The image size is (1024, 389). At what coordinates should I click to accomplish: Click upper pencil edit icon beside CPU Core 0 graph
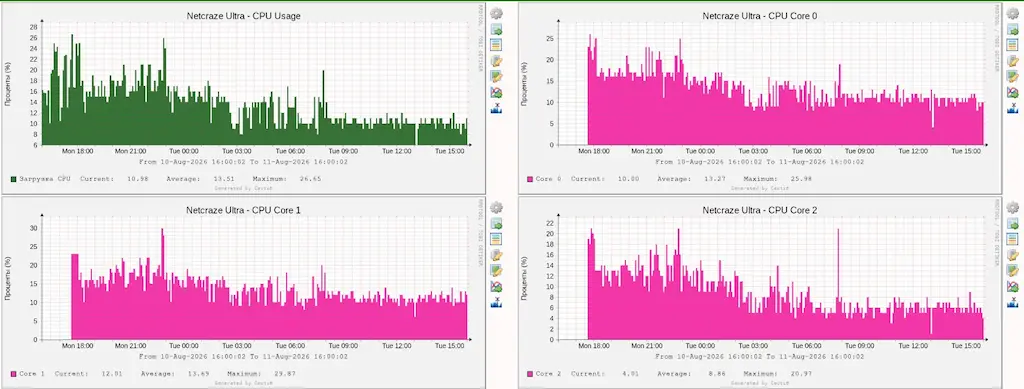pyautogui.click(x=1013, y=61)
